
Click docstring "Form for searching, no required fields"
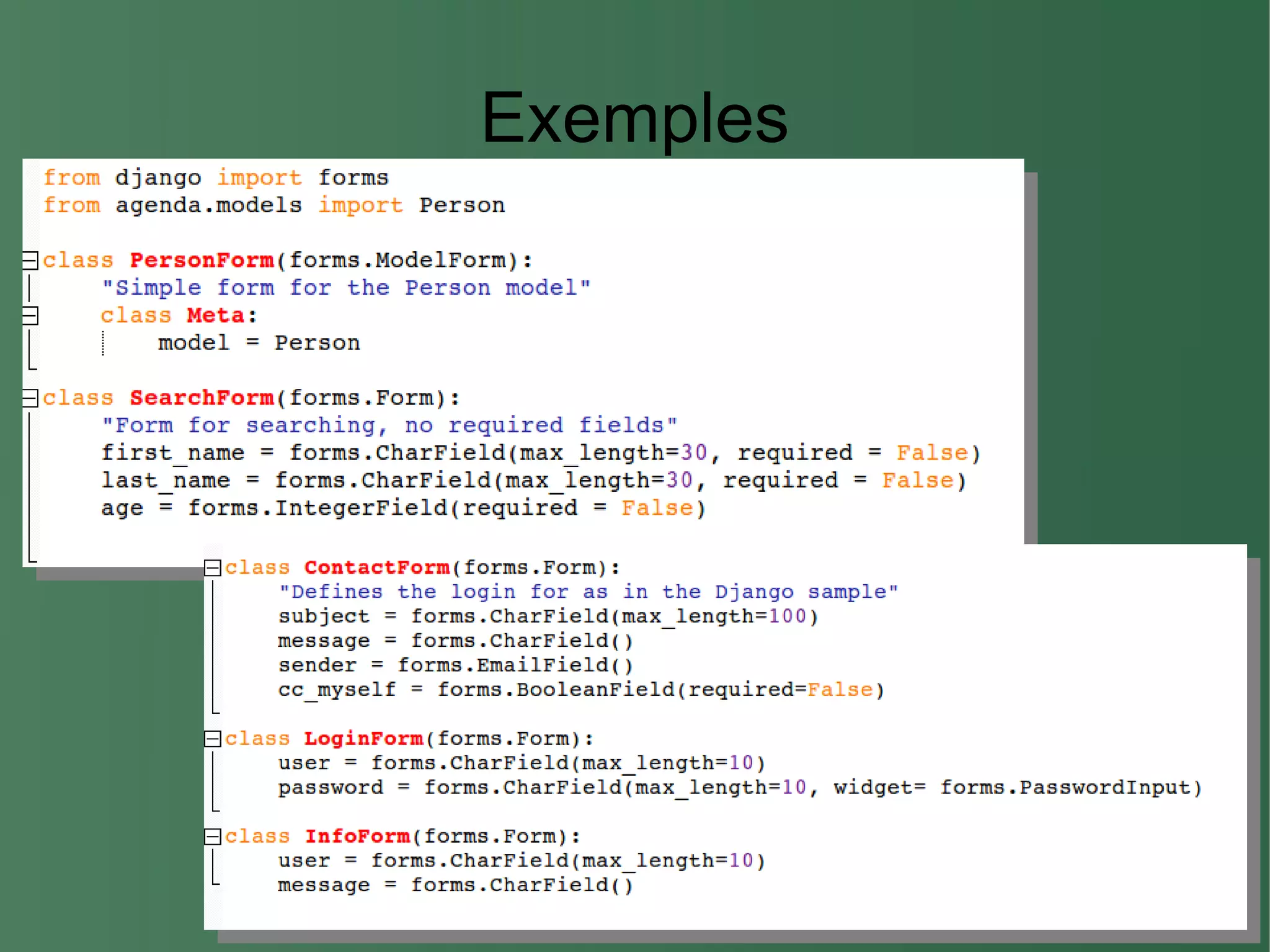pos(389,425)
